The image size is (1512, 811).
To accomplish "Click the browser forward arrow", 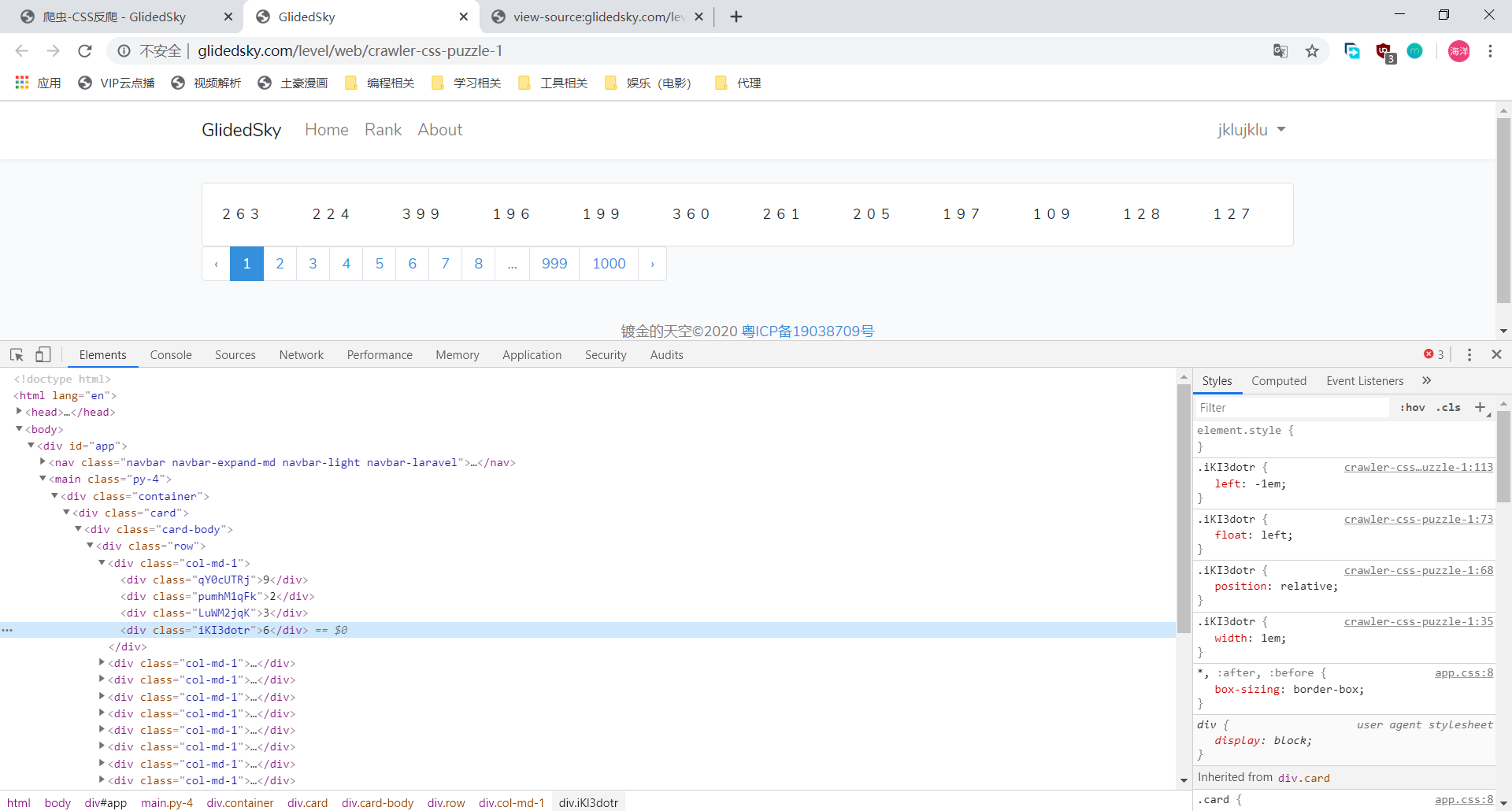I will pos(53,51).
